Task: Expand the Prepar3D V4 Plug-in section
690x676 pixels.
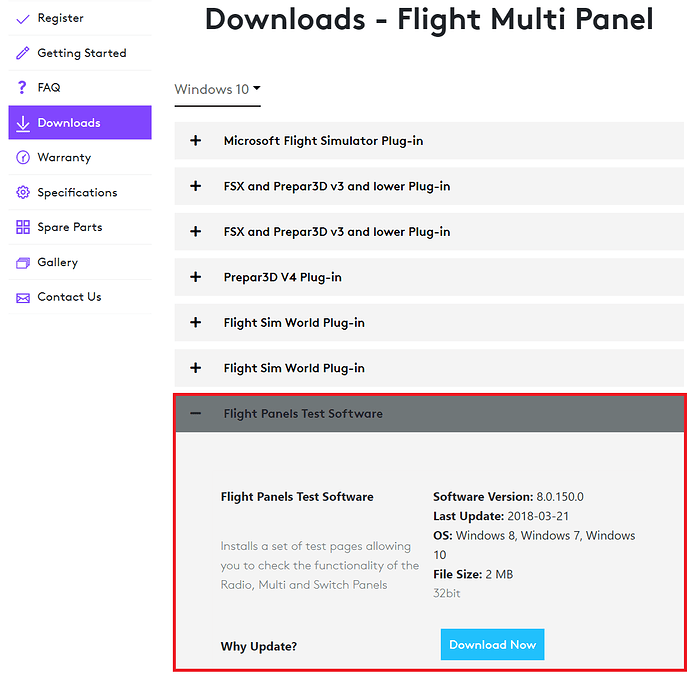Action: tap(429, 277)
